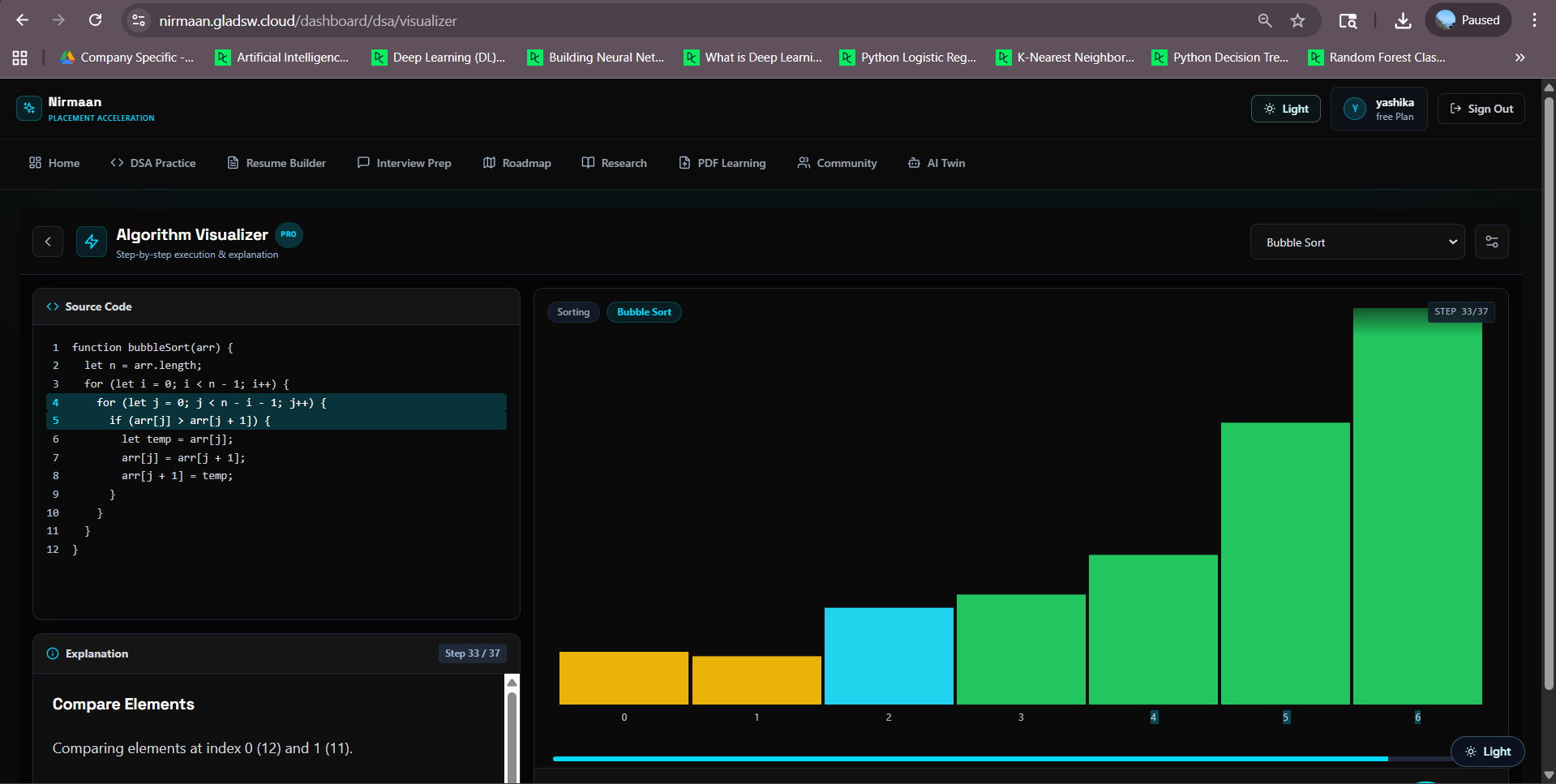1556x784 pixels.
Task: Open the DSA Practice tab
Action: click(153, 163)
